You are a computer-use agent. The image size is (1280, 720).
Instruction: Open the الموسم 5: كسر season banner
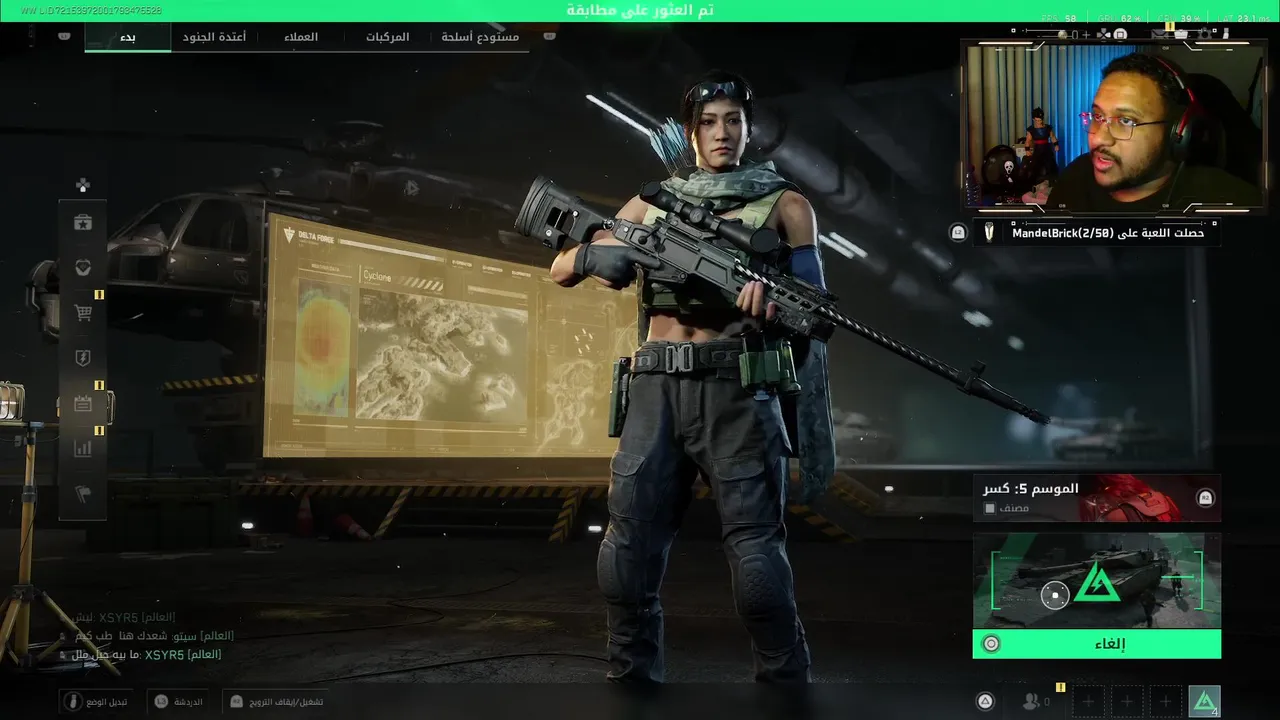pyautogui.click(x=1097, y=498)
